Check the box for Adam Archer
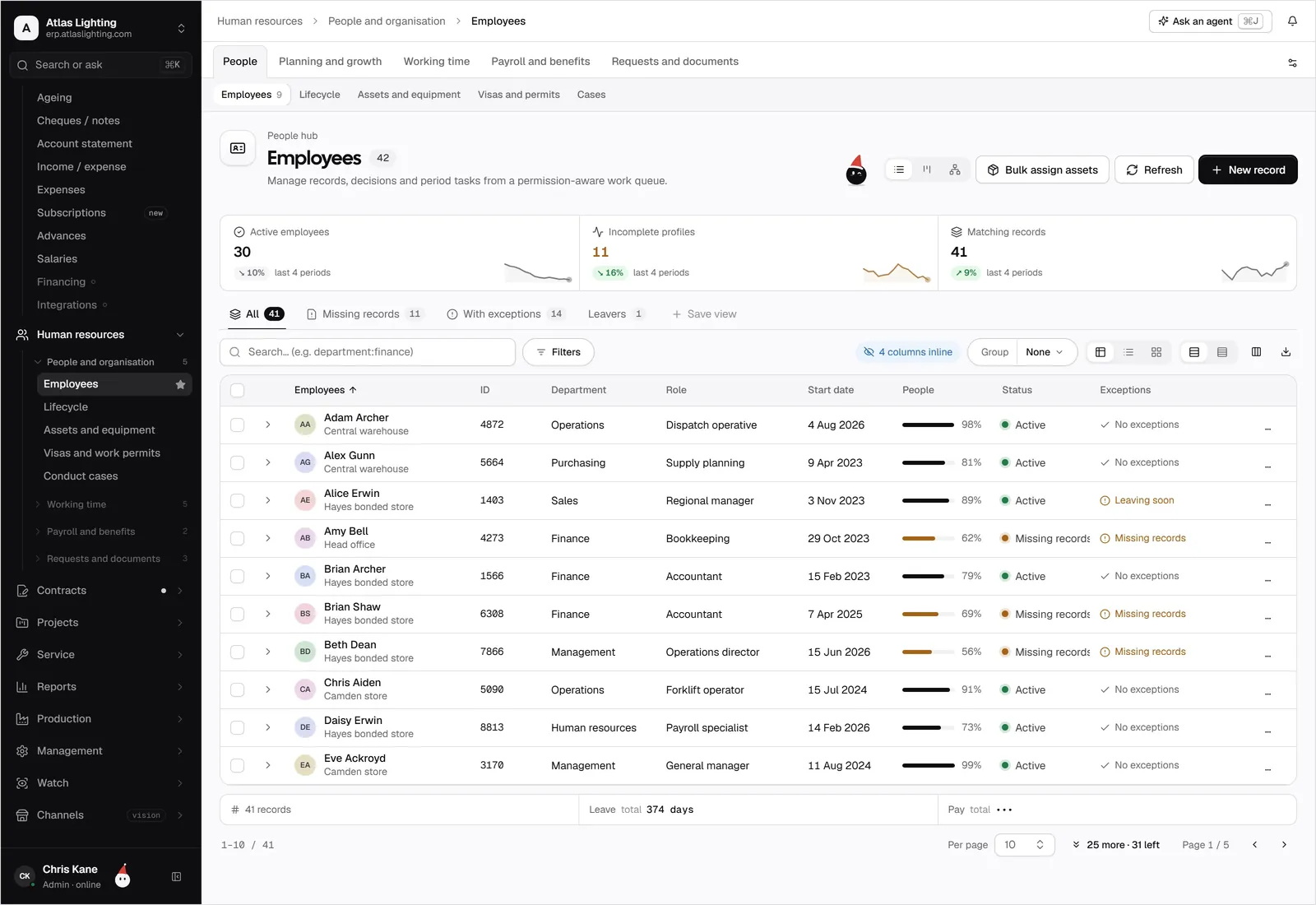 point(238,425)
